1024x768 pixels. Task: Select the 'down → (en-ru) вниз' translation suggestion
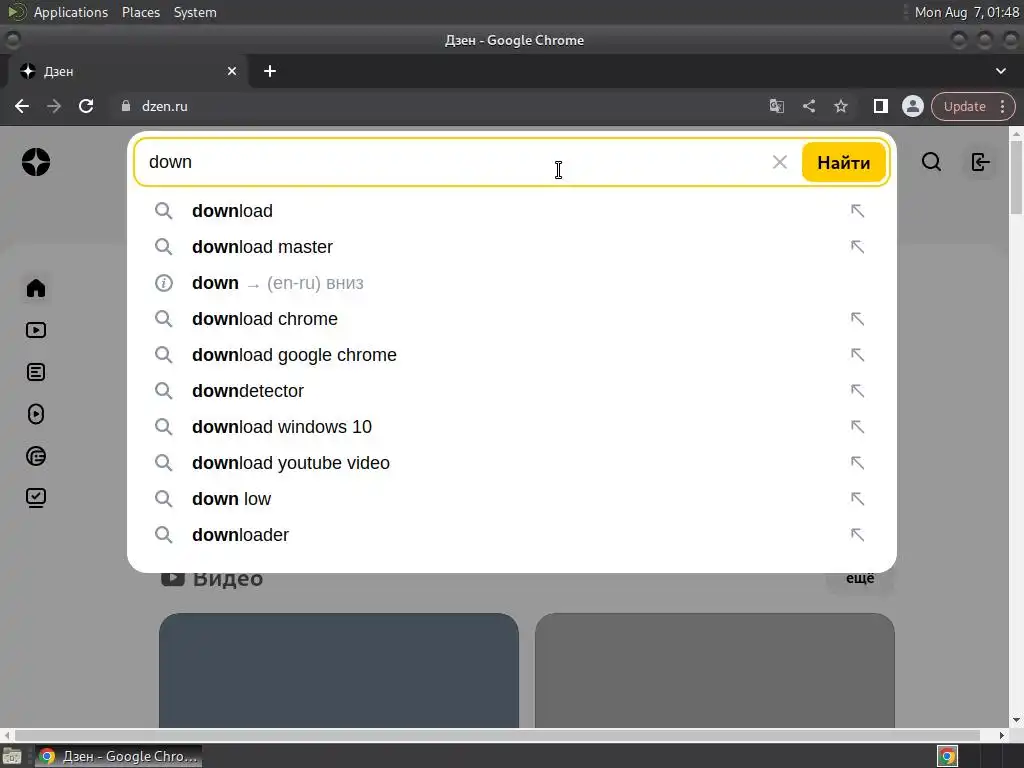(511, 283)
